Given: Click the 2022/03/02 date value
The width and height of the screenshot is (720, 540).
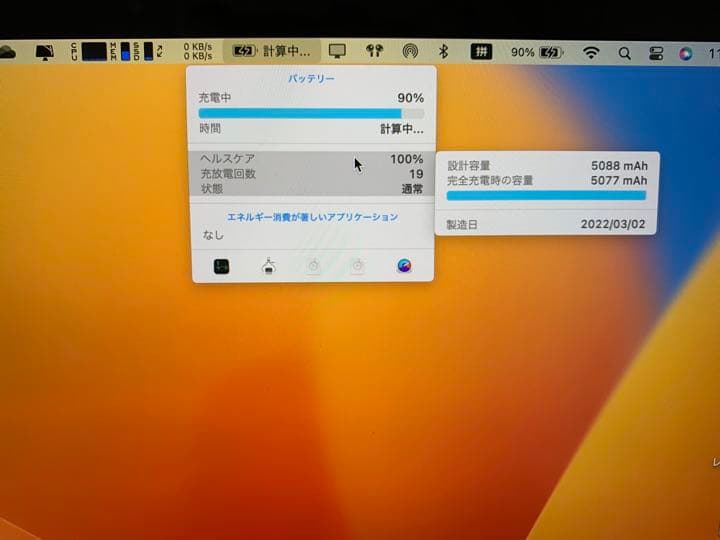Looking at the screenshot, I should tap(613, 224).
